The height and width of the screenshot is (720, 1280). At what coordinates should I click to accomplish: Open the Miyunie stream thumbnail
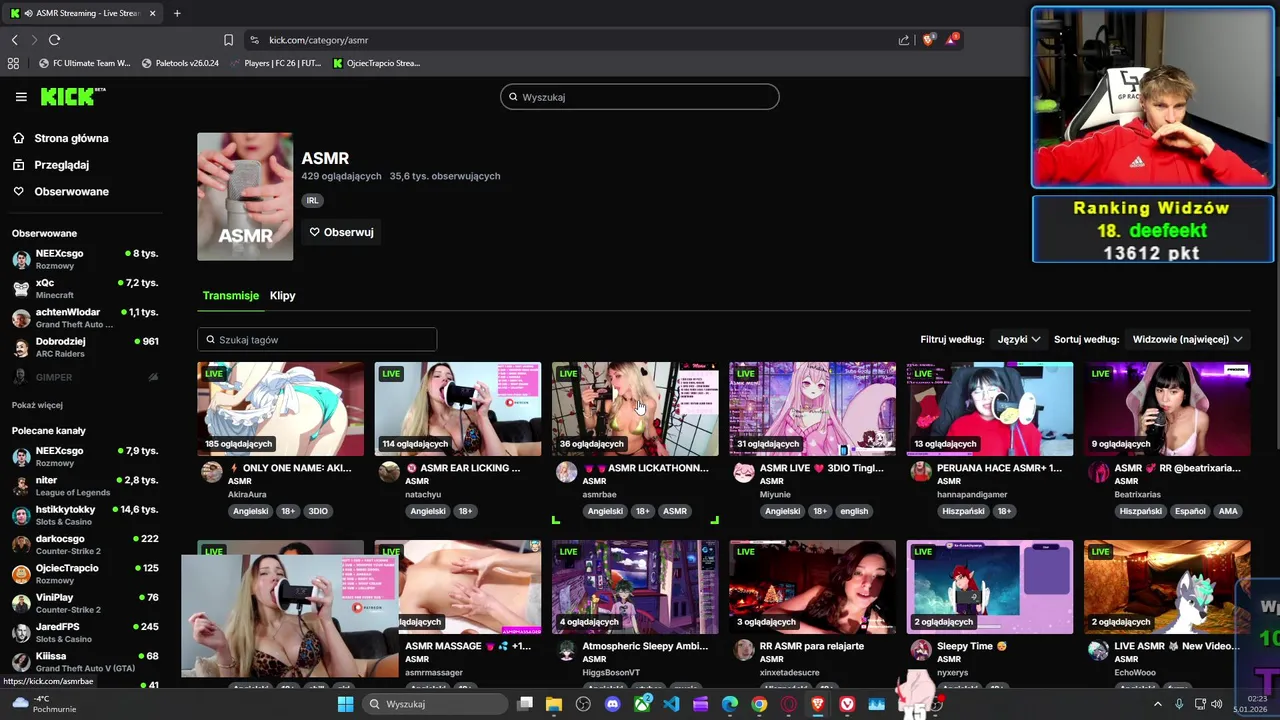click(812, 409)
